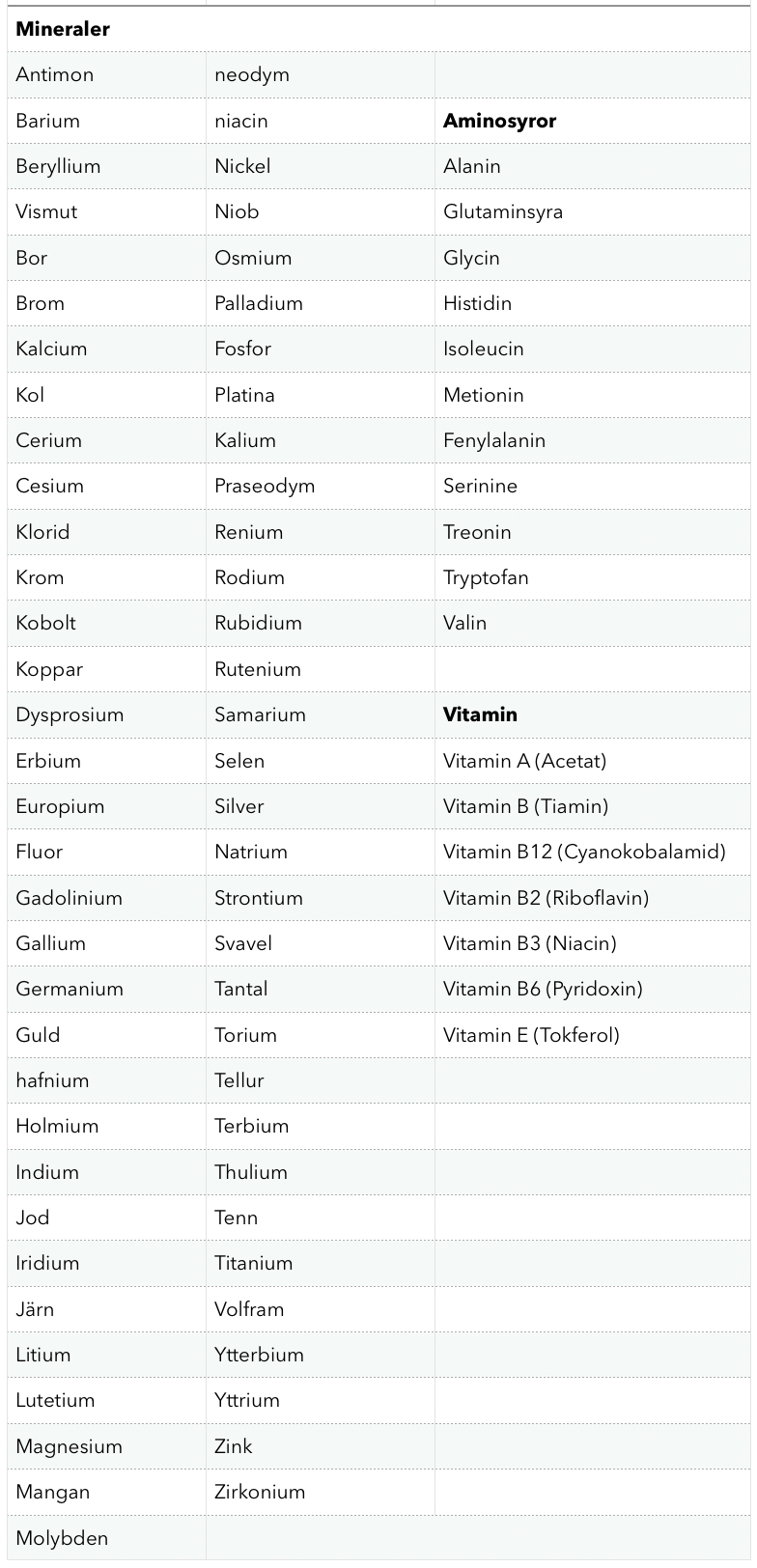Click the Molybden entry
757x1568 pixels.
coord(62,1538)
